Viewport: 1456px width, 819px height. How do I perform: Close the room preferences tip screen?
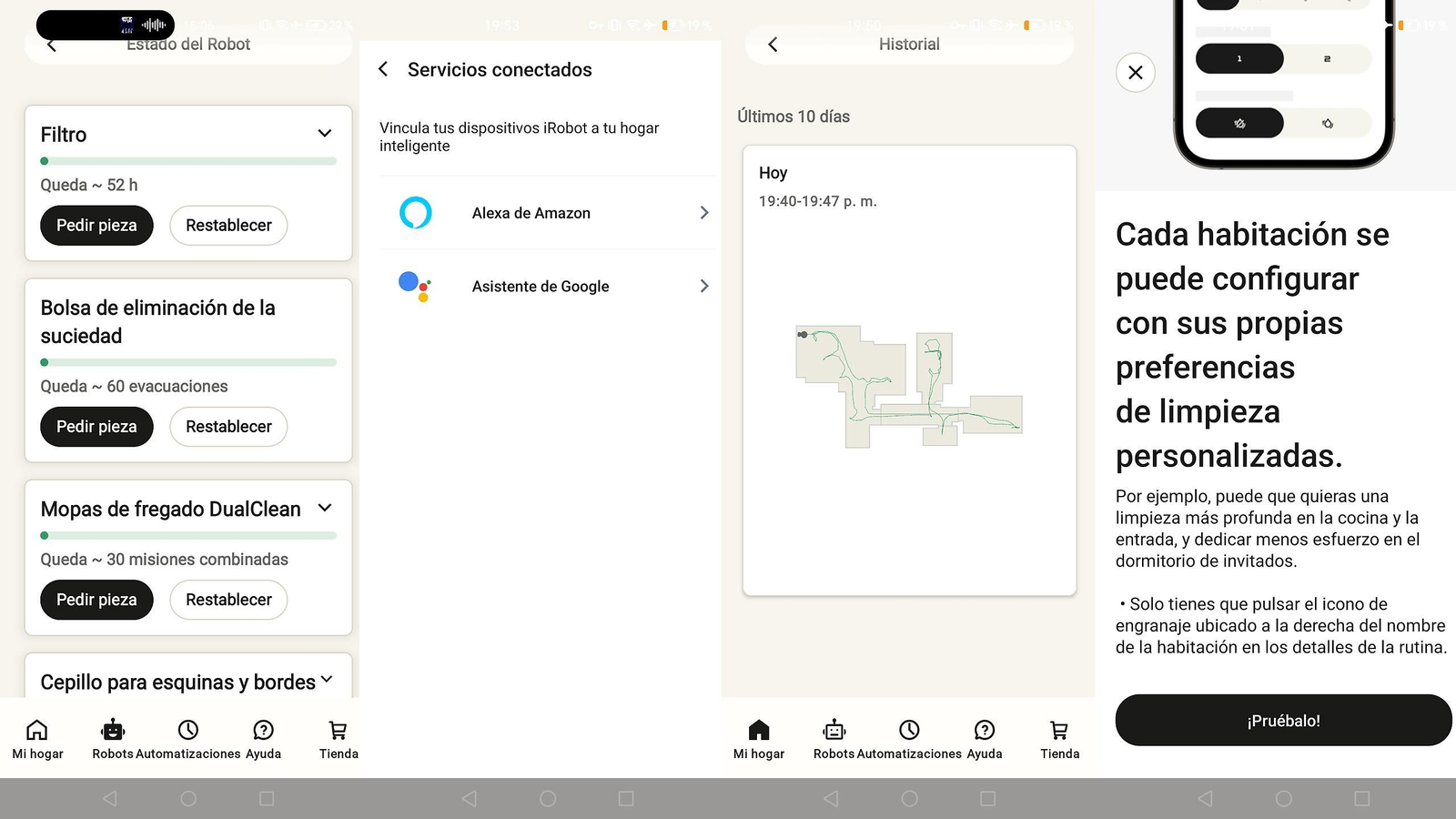[1136, 73]
